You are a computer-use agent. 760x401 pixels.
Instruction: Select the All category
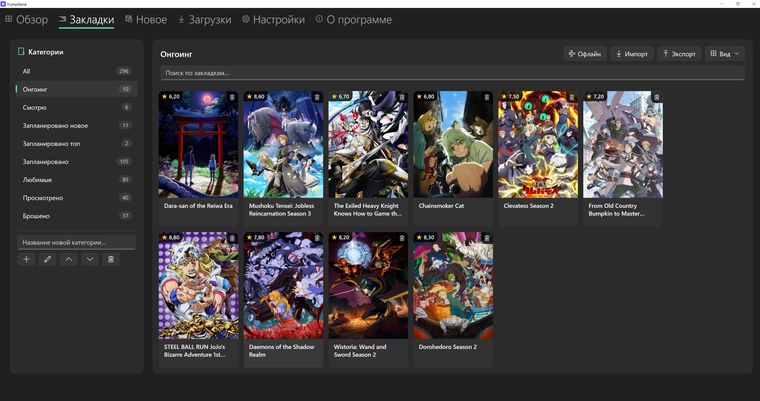coord(77,71)
